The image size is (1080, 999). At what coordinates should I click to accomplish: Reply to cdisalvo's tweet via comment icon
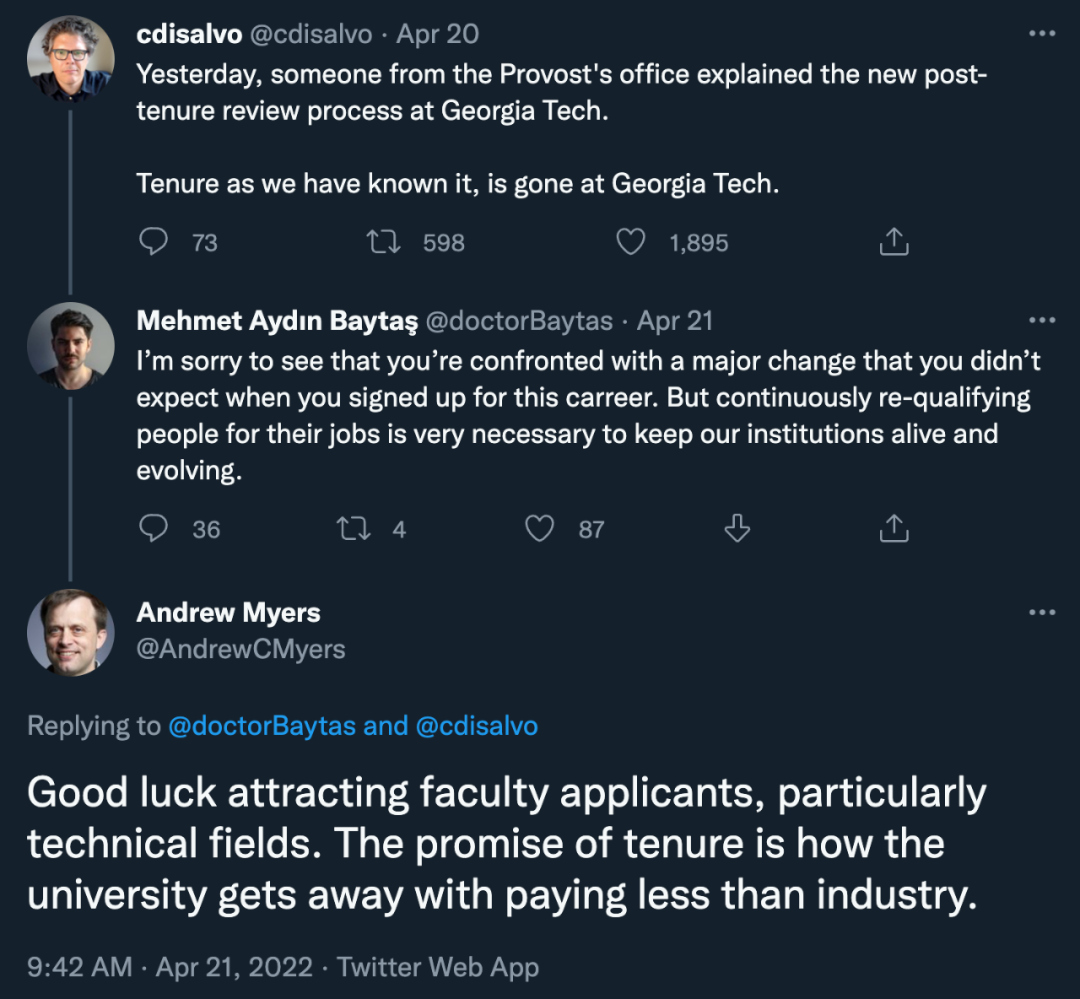point(153,242)
